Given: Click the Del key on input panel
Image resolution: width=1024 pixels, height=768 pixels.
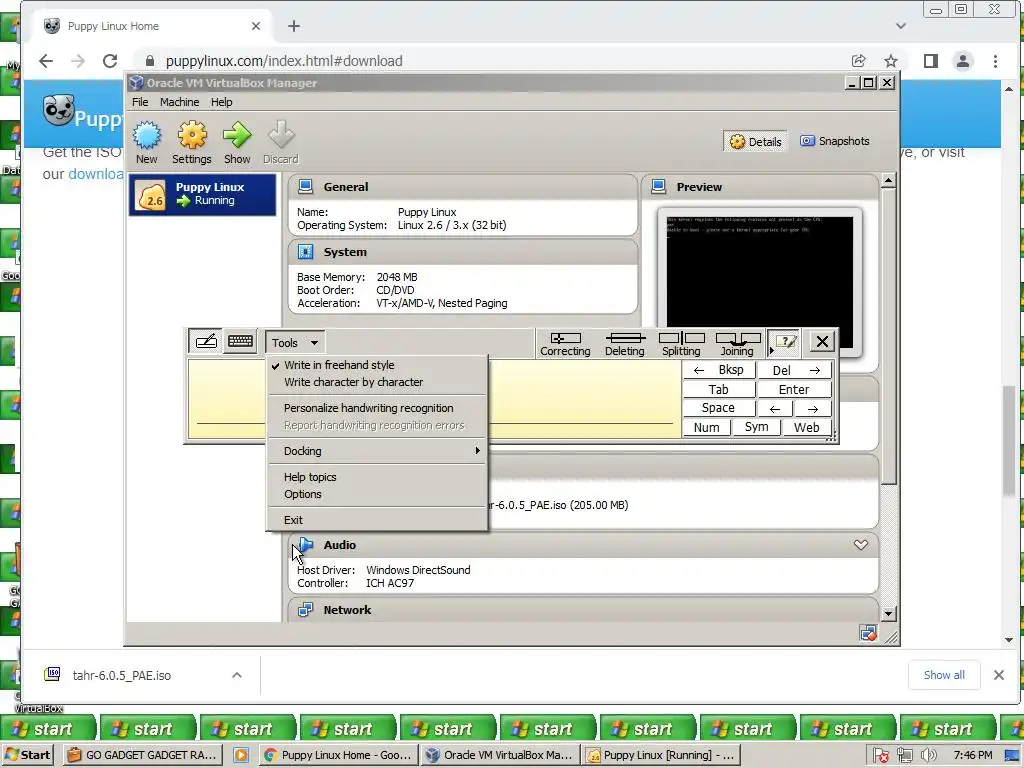Looking at the screenshot, I should [x=795, y=370].
